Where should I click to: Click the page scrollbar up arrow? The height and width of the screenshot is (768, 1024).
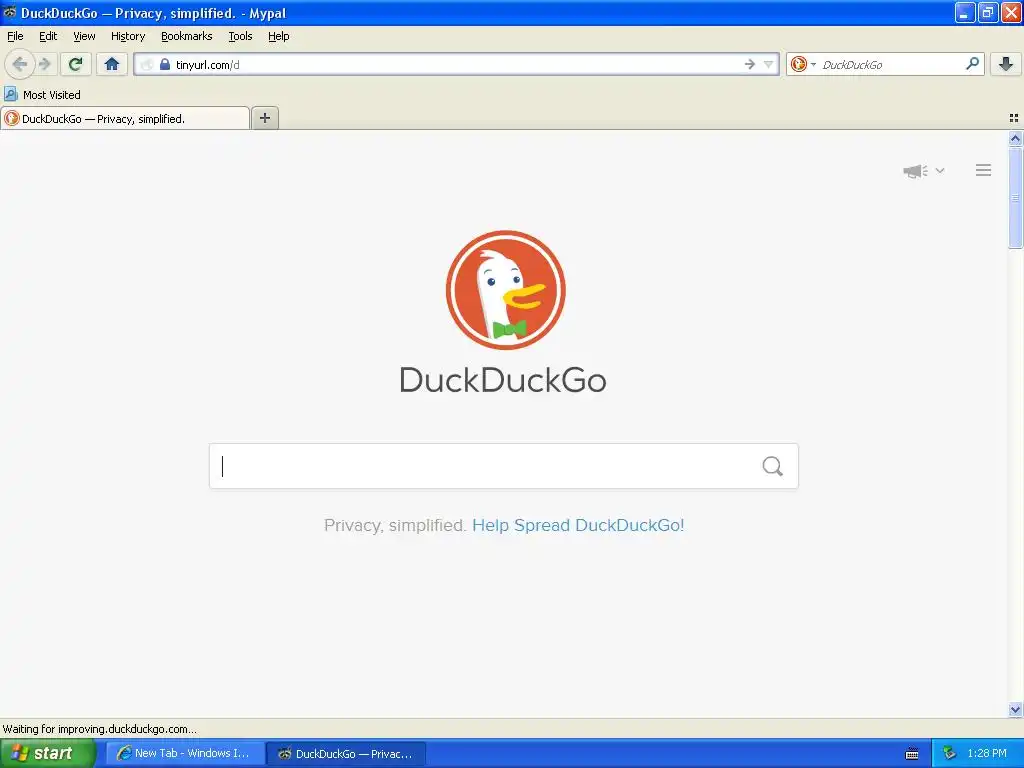1016,138
